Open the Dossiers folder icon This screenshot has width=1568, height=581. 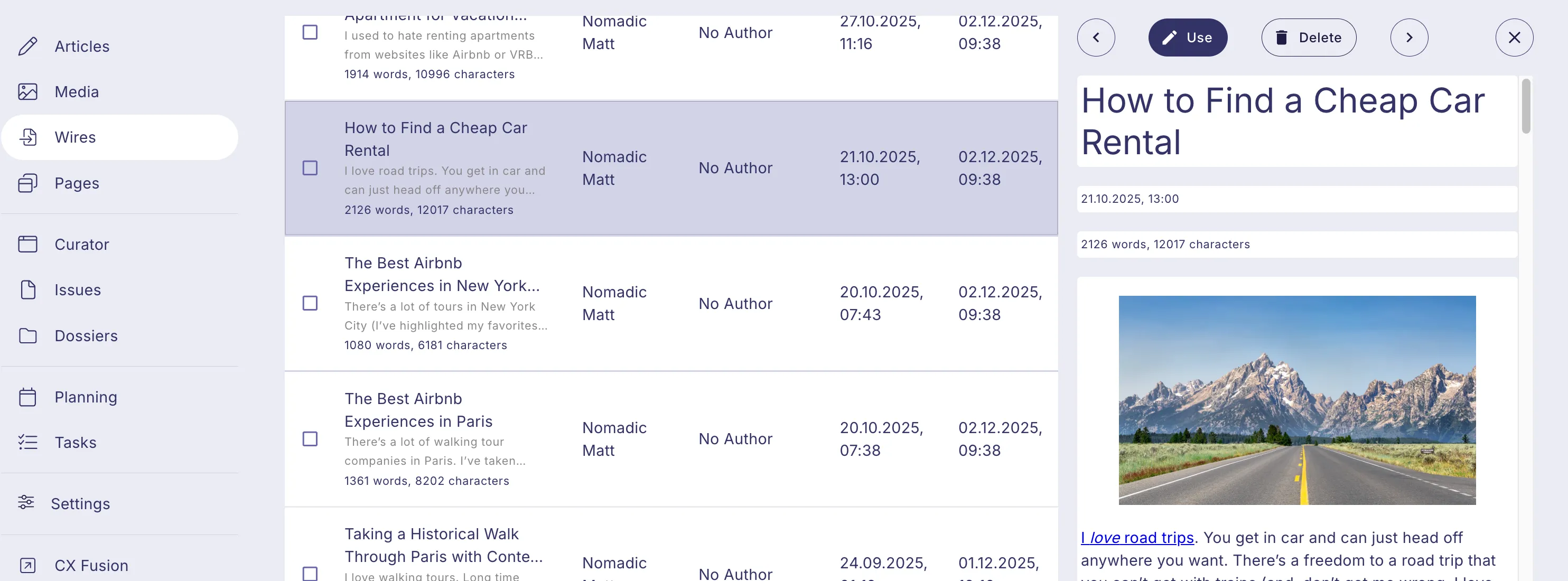point(27,336)
